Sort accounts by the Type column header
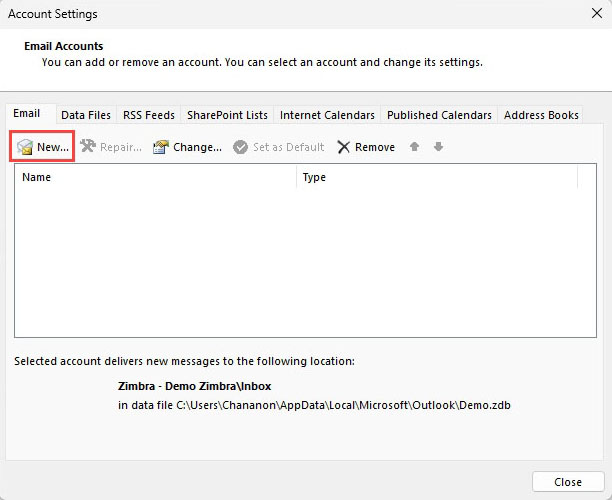 point(437,177)
